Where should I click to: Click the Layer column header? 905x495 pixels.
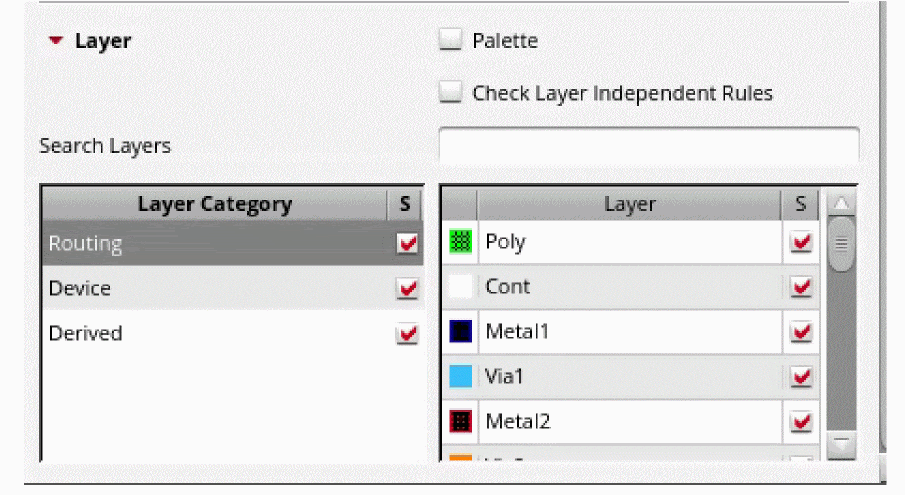(x=629, y=204)
